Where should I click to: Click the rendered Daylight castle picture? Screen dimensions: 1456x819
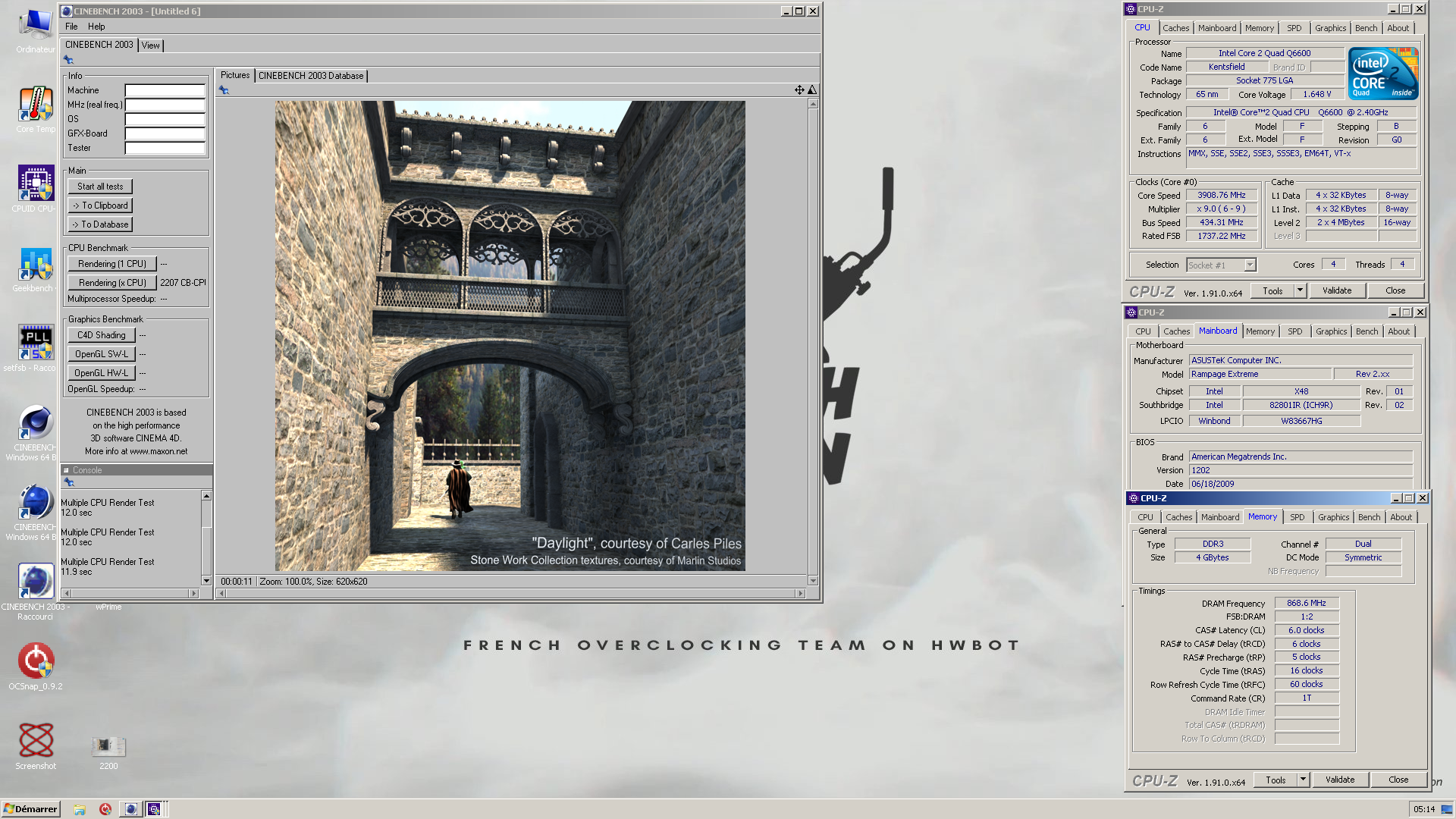(510, 336)
